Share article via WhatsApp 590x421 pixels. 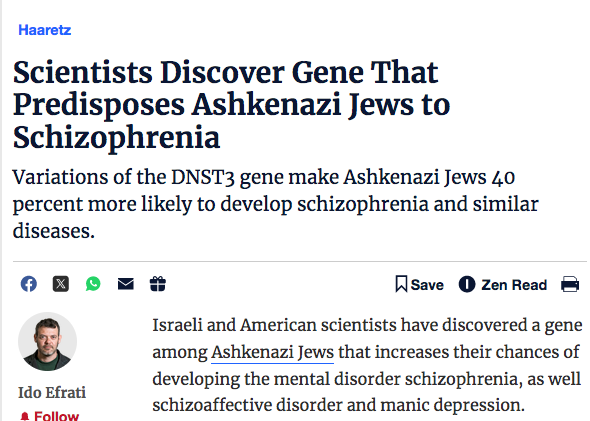pyautogui.click(x=93, y=284)
